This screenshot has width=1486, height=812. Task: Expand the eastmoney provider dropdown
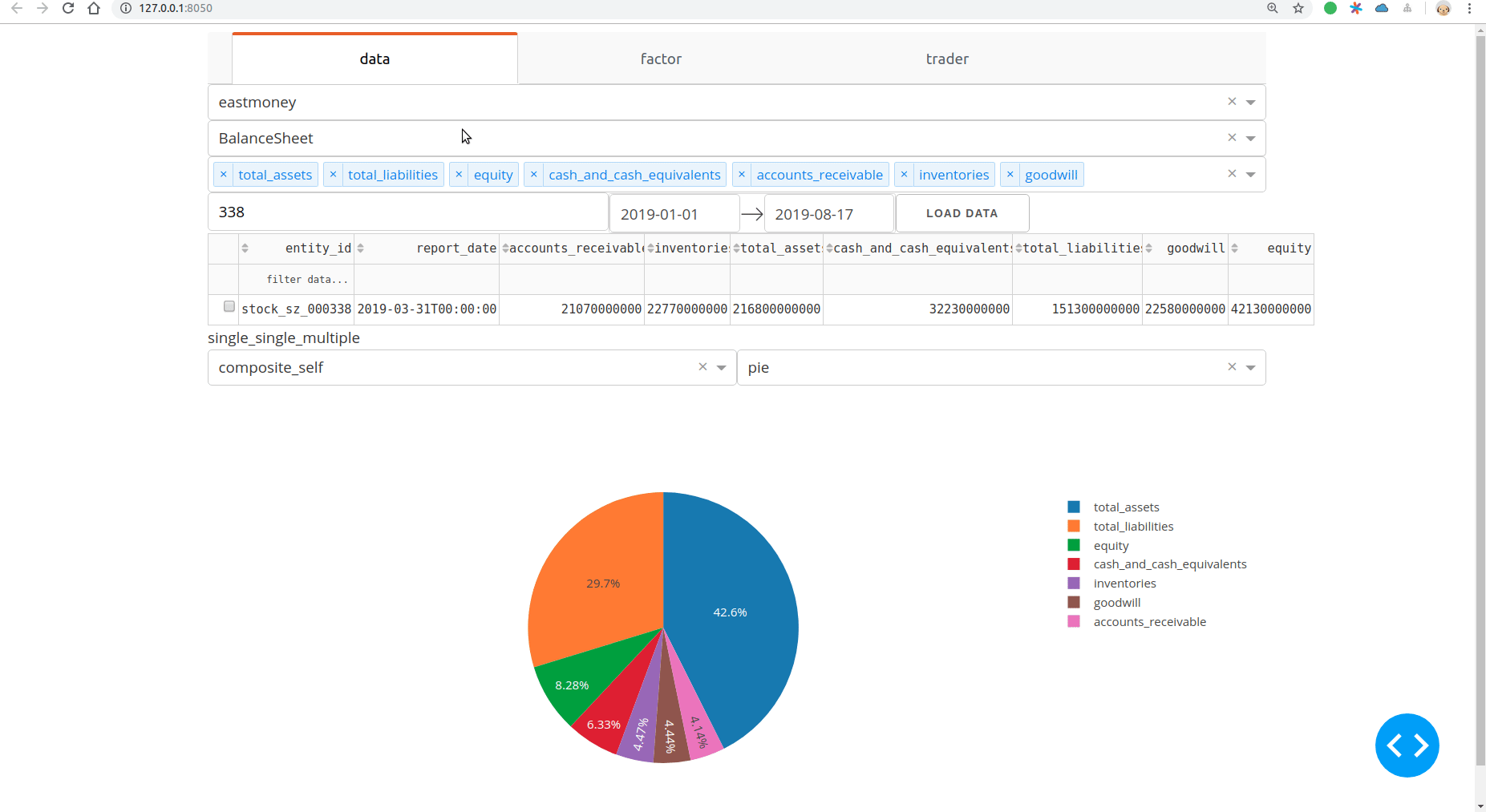tap(1250, 103)
